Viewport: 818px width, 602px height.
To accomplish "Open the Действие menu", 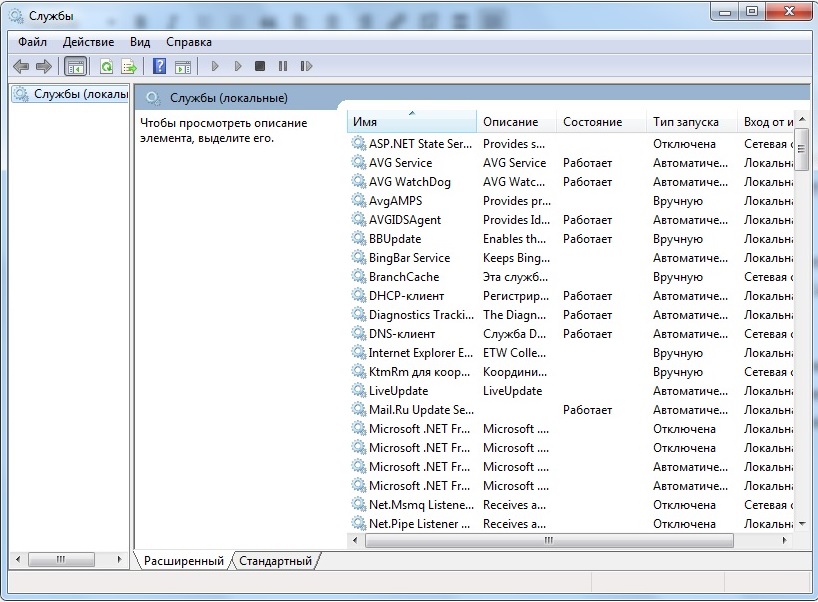I will [89, 42].
